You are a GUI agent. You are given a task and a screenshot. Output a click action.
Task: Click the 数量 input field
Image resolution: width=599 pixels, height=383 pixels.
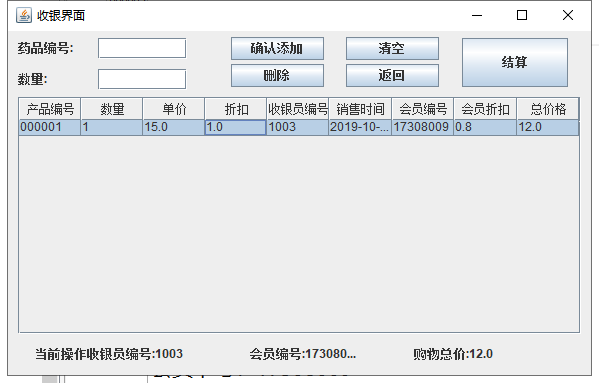[142, 79]
